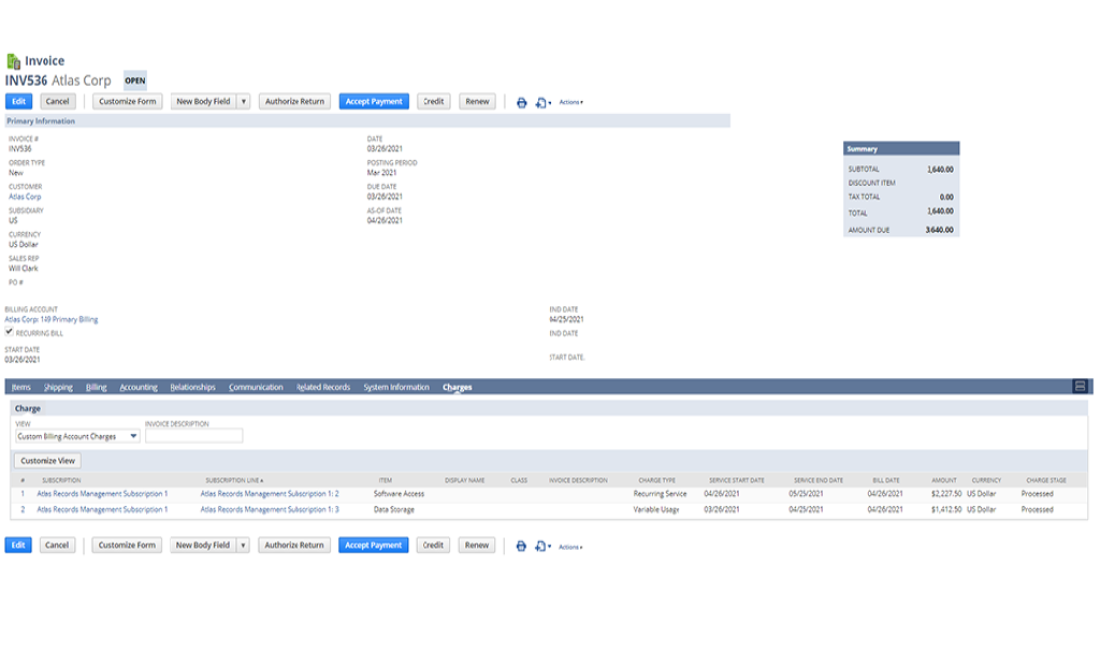Click the bottom printer icon
The height and width of the screenshot is (645, 1100).
point(521,546)
